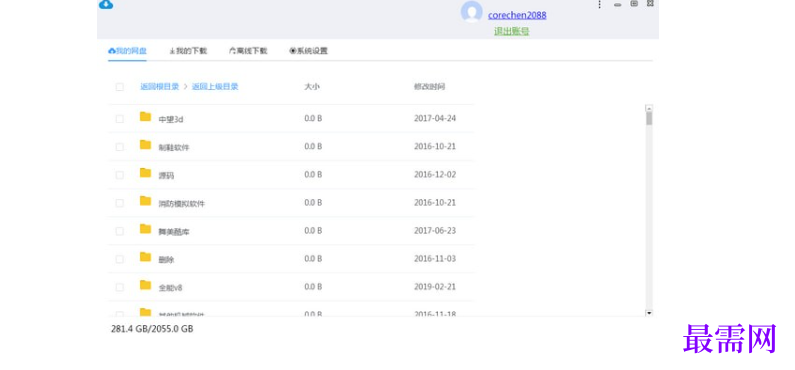This screenshot has height=370, width=795.
Task: Check the box for 制鞋软件 folder
Action: tap(120, 147)
